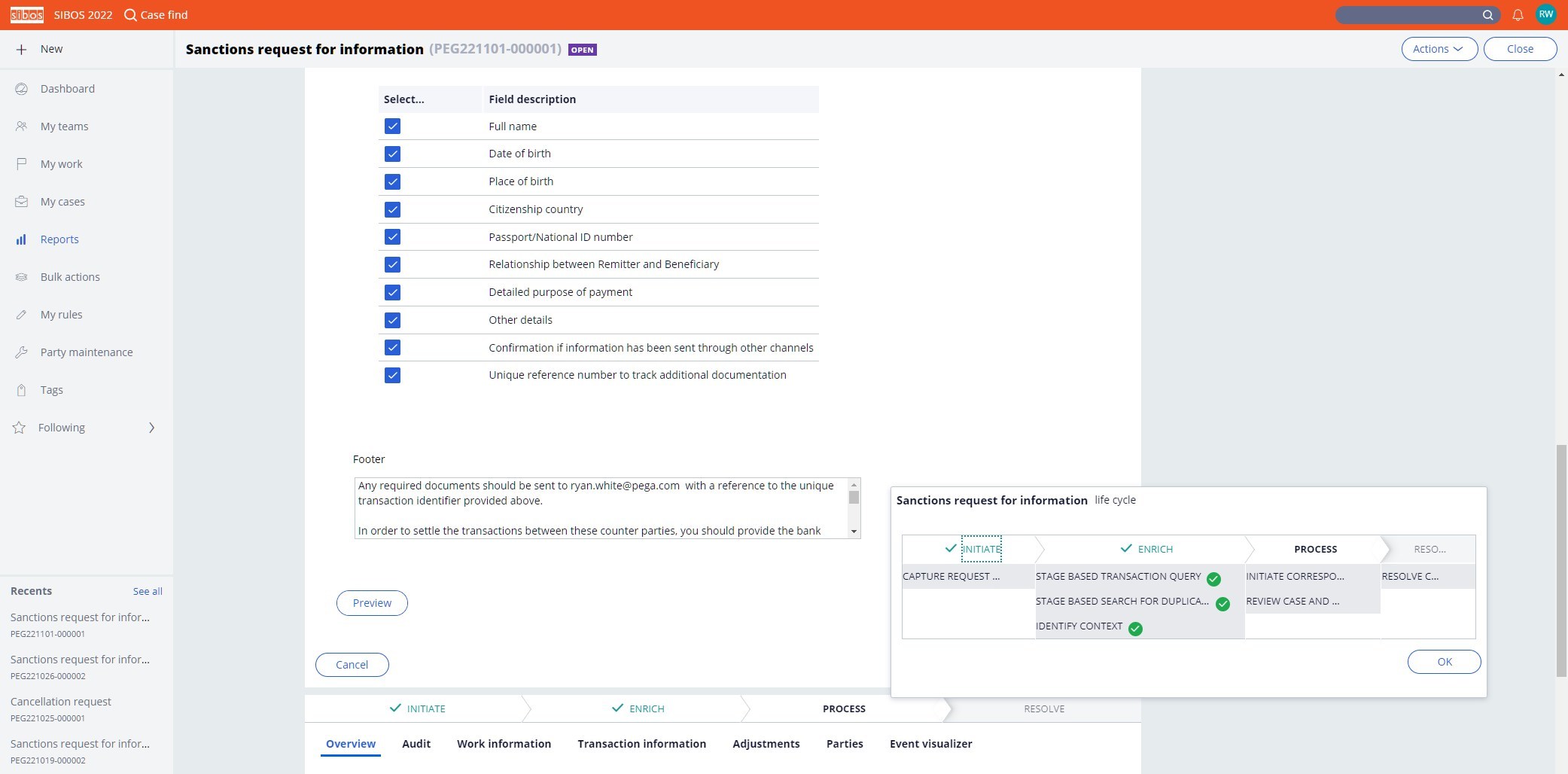Click the search magnifier icon in top bar
The image size is (1568, 774).
pyautogui.click(x=1487, y=15)
